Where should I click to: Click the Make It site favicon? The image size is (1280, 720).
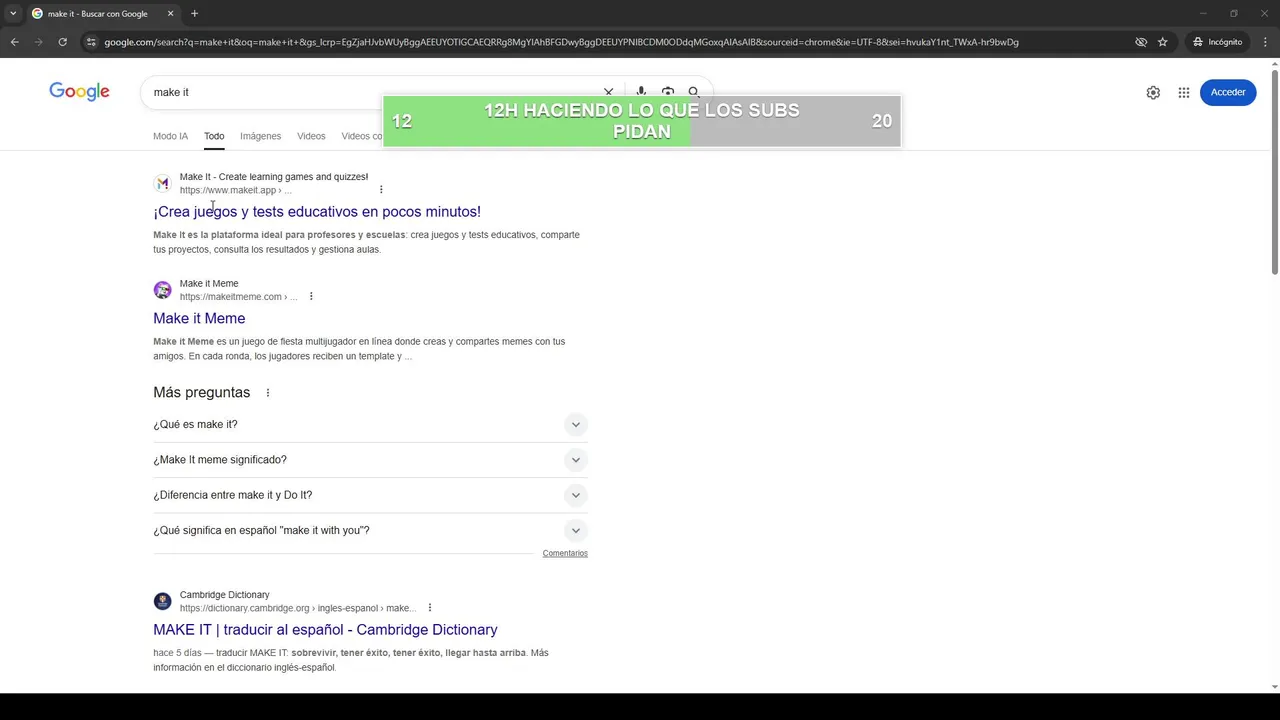tap(162, 183)
